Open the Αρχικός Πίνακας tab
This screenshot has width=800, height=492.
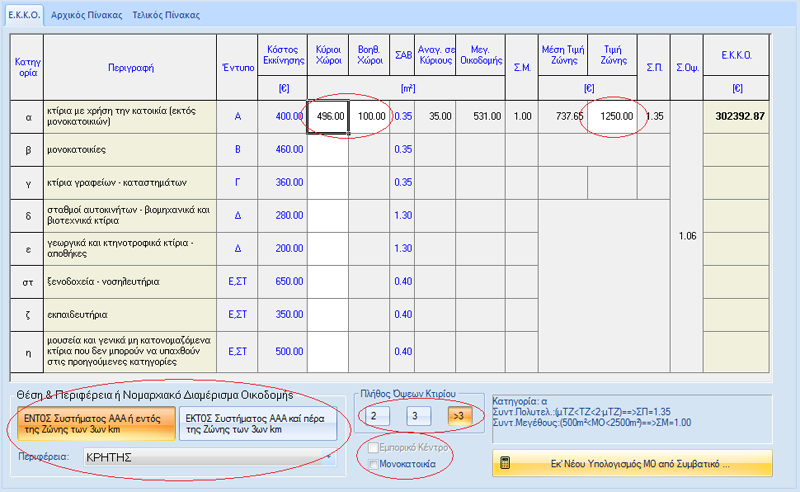pyautogui.click(x=87, y=15)
